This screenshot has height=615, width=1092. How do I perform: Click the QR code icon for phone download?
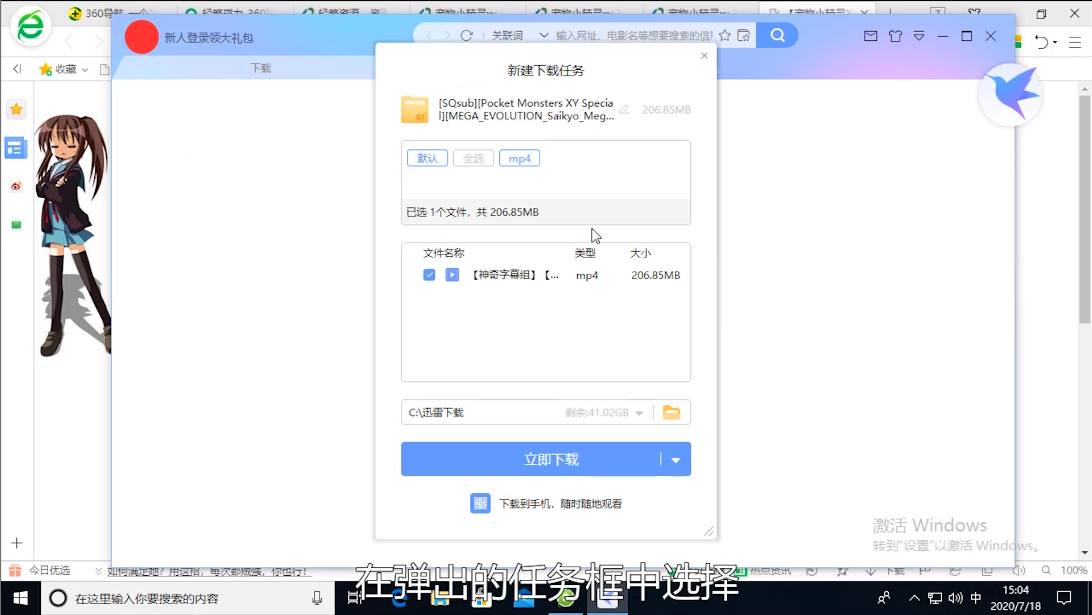[480, 503]
